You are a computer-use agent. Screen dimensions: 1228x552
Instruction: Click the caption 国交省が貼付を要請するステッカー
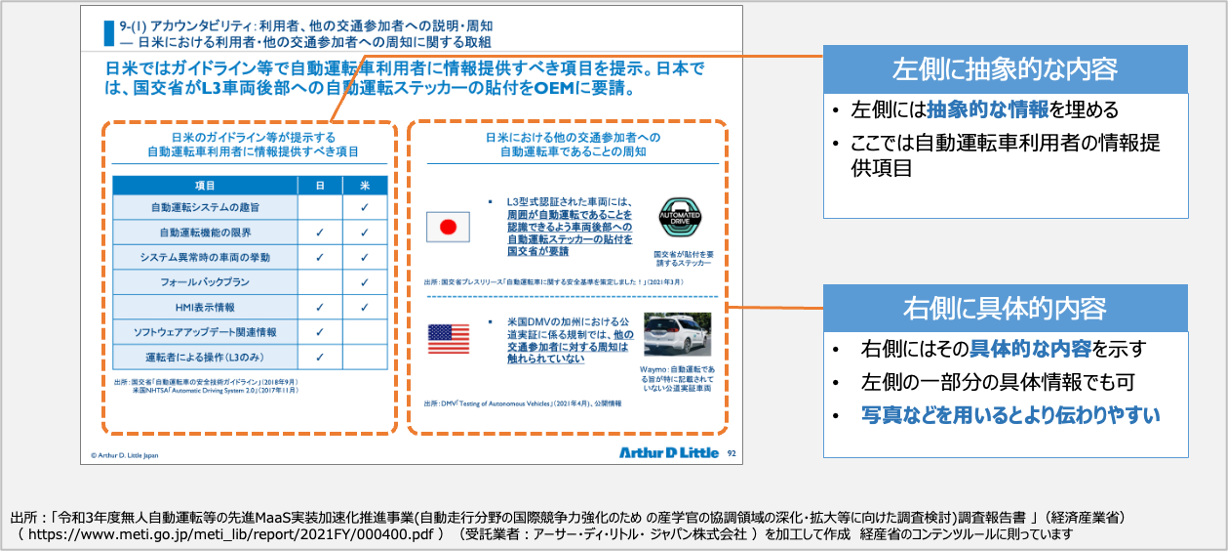681,258
